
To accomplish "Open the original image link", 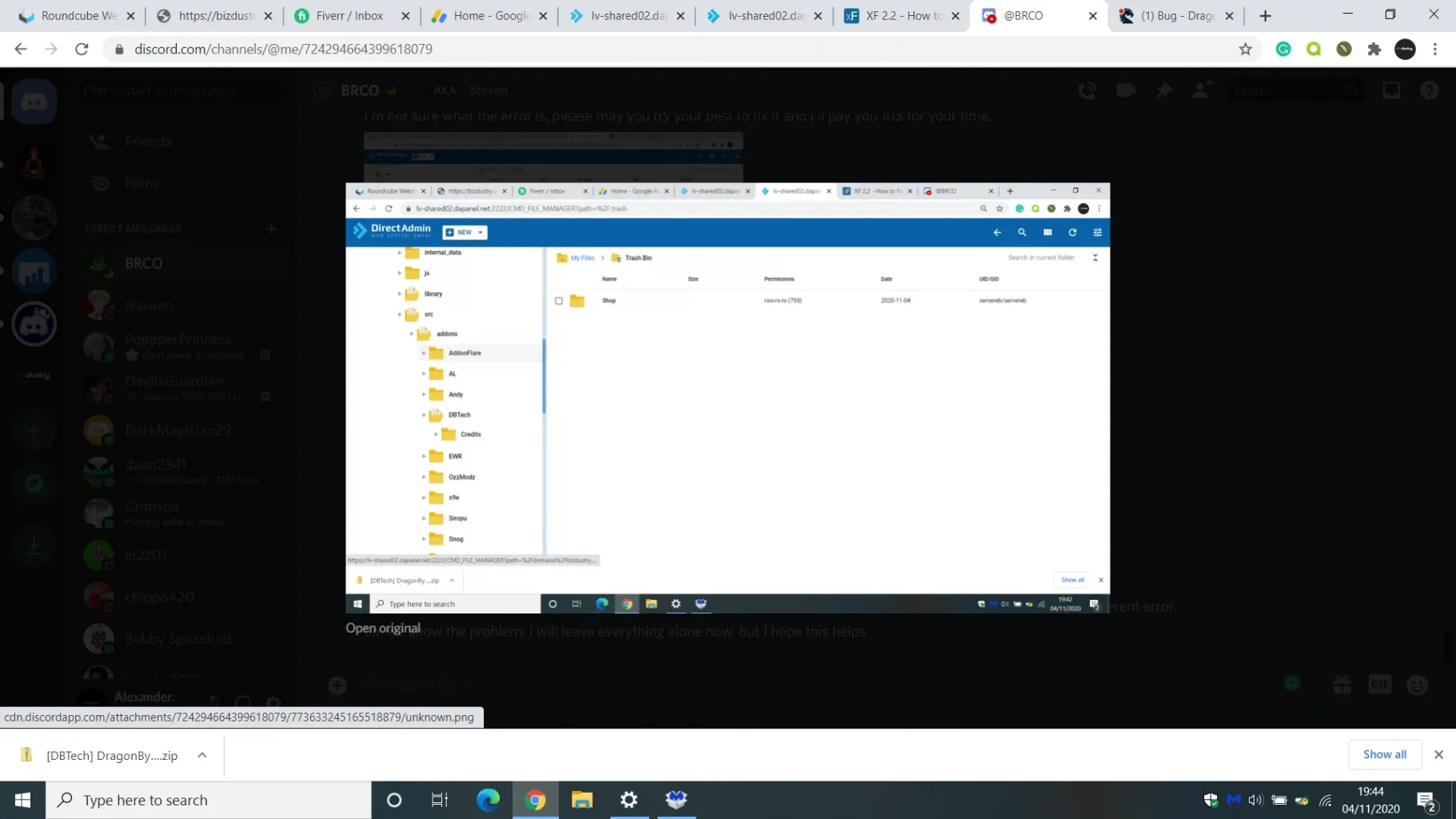I will tap(383, 628).
